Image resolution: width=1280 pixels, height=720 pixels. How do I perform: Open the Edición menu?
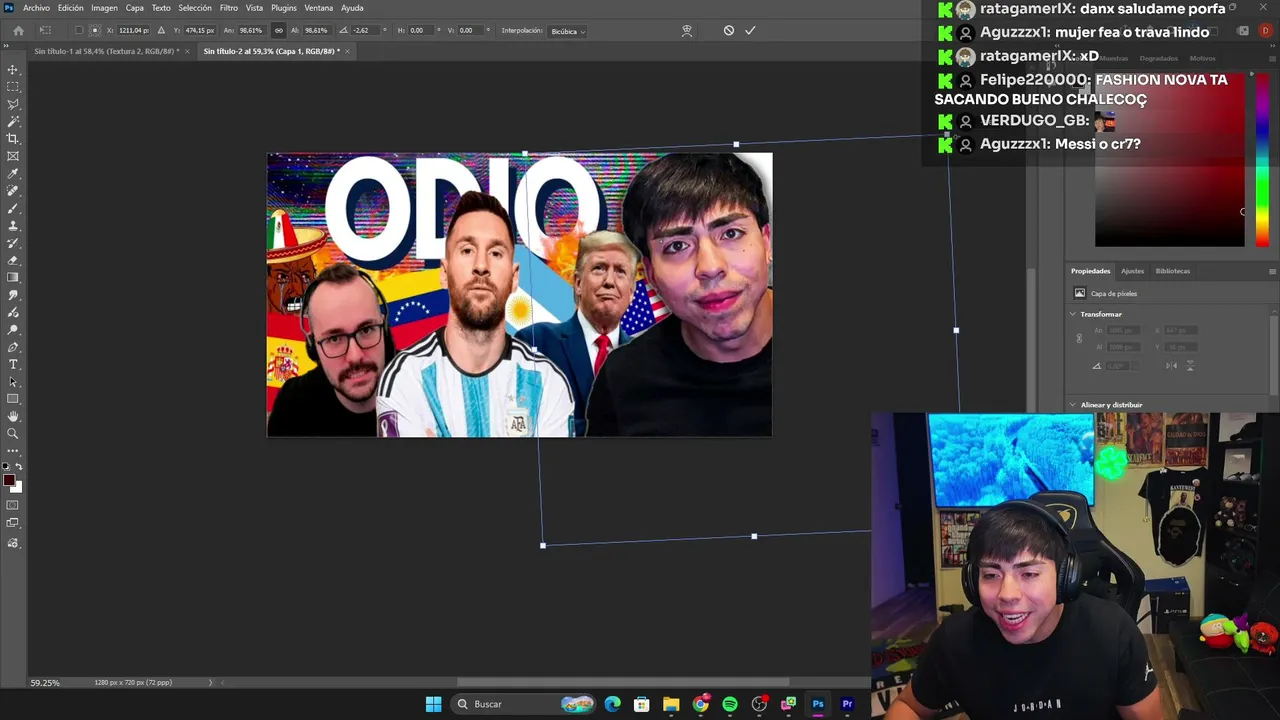71,8
